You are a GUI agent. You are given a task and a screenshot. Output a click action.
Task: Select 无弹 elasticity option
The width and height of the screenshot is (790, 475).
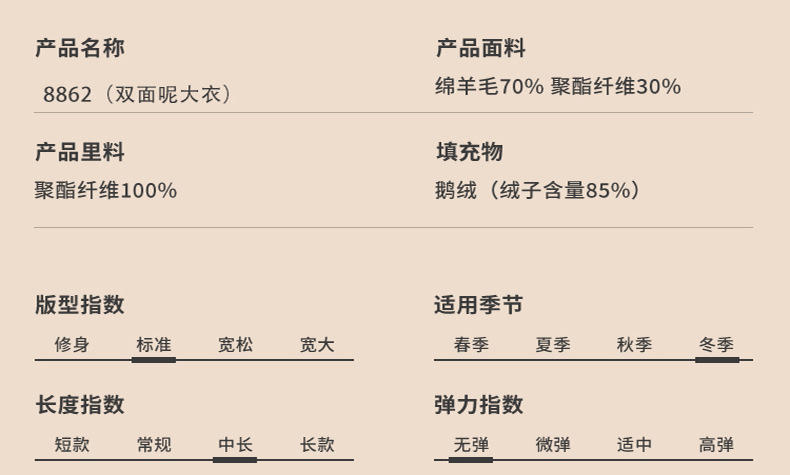tap(471, 445)
